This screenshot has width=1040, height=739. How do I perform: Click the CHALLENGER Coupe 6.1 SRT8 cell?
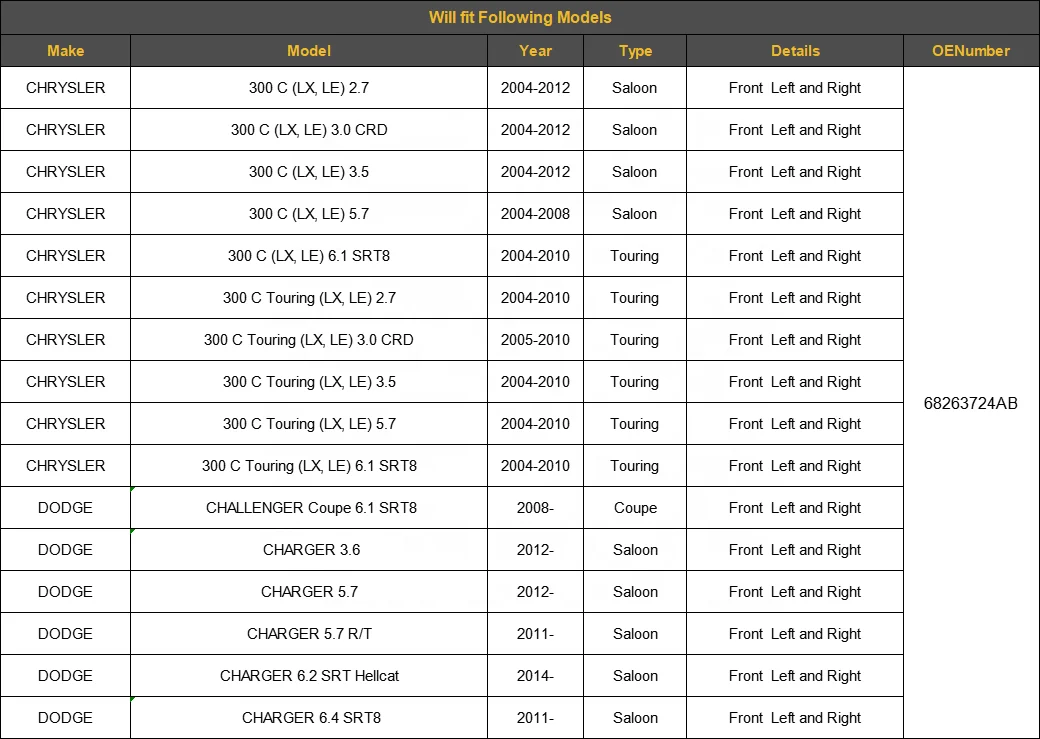pyautogui.click(x=311, y=508)
